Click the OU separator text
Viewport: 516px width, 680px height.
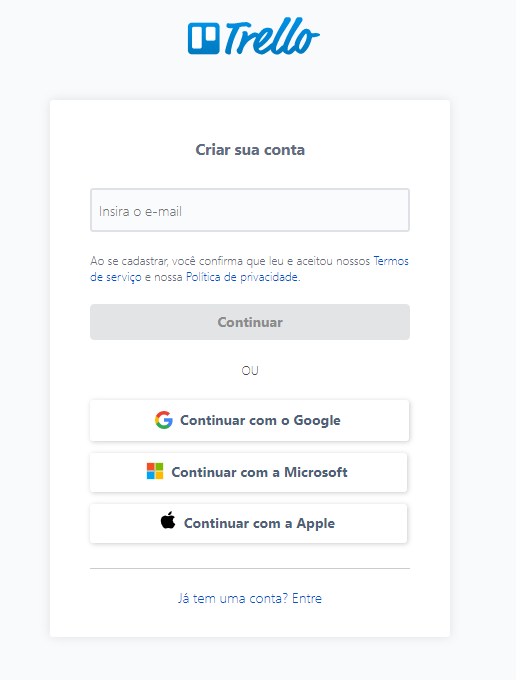click(x=250, y=371)
